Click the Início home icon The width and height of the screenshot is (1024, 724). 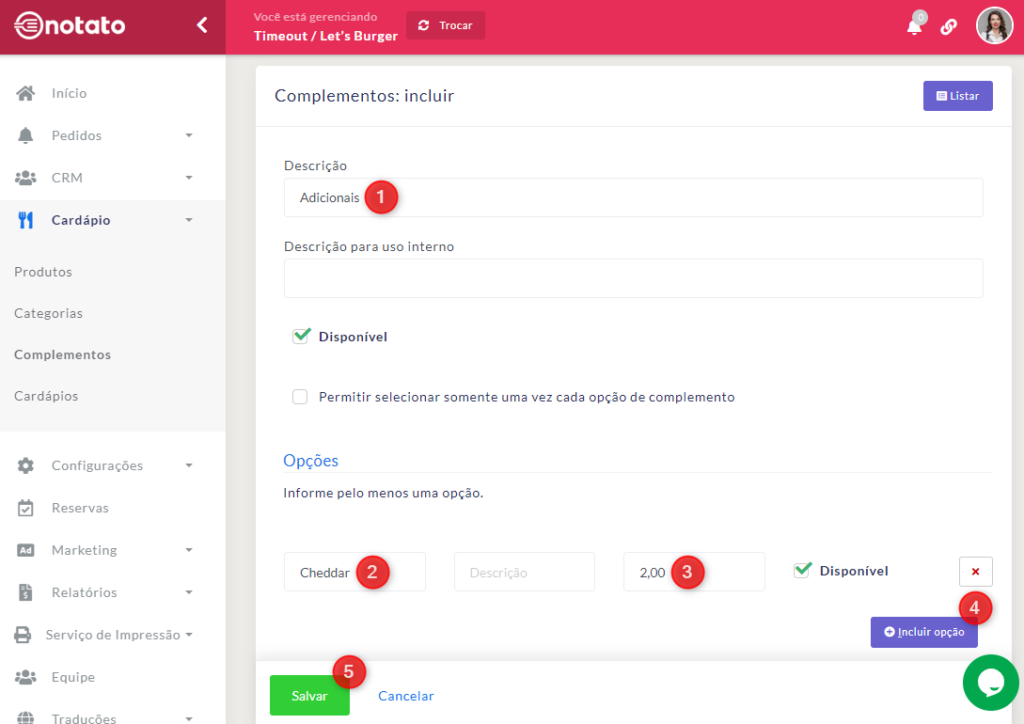(x=26, y=93)
